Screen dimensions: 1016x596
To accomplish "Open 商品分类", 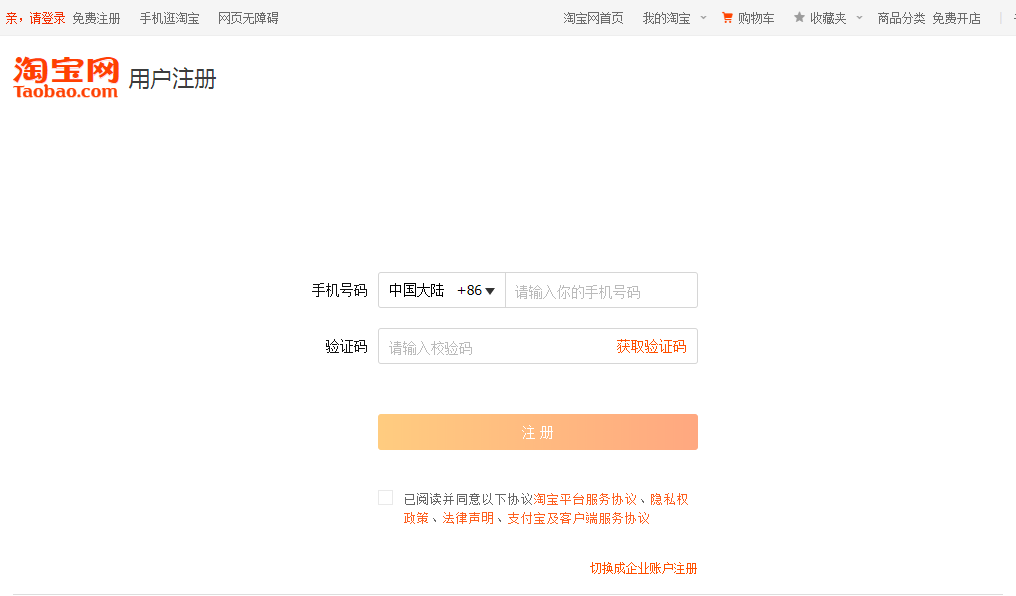I will pyautogui.click(x=901, y=18).
